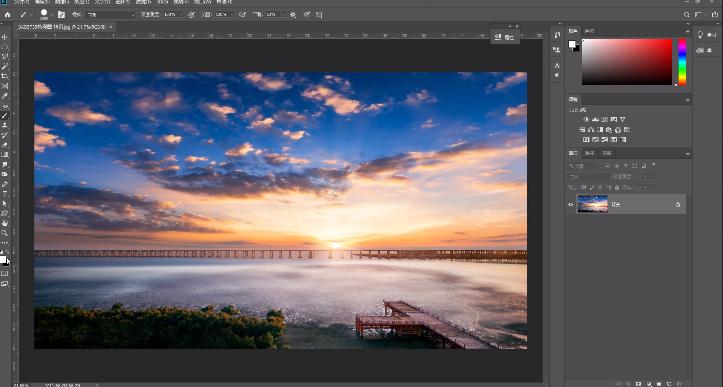723x387 pixels.
Task: Add an Invert adjustment layer
Action: (586, 139)
